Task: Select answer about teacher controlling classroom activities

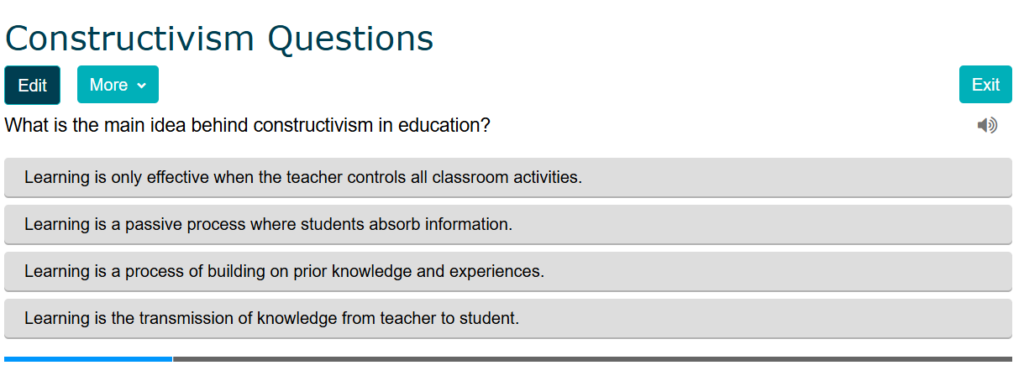Action: pyautogui.click(x=508, y=177)
